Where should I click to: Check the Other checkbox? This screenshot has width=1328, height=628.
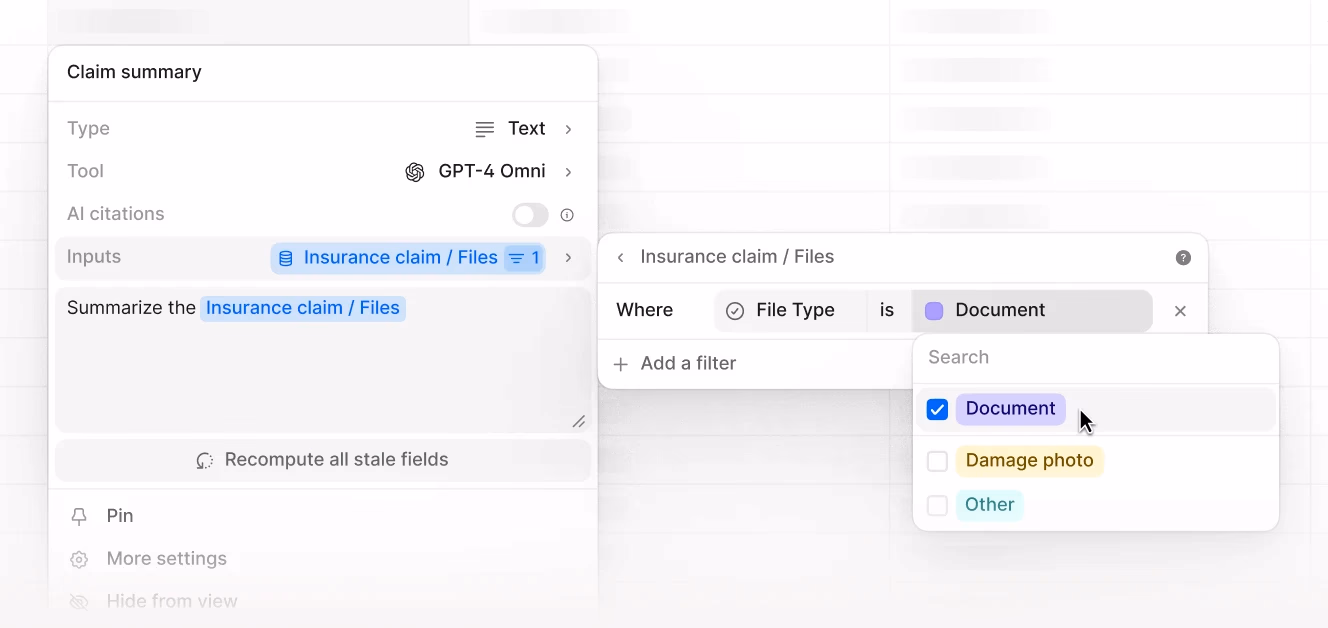pos(937,506)
